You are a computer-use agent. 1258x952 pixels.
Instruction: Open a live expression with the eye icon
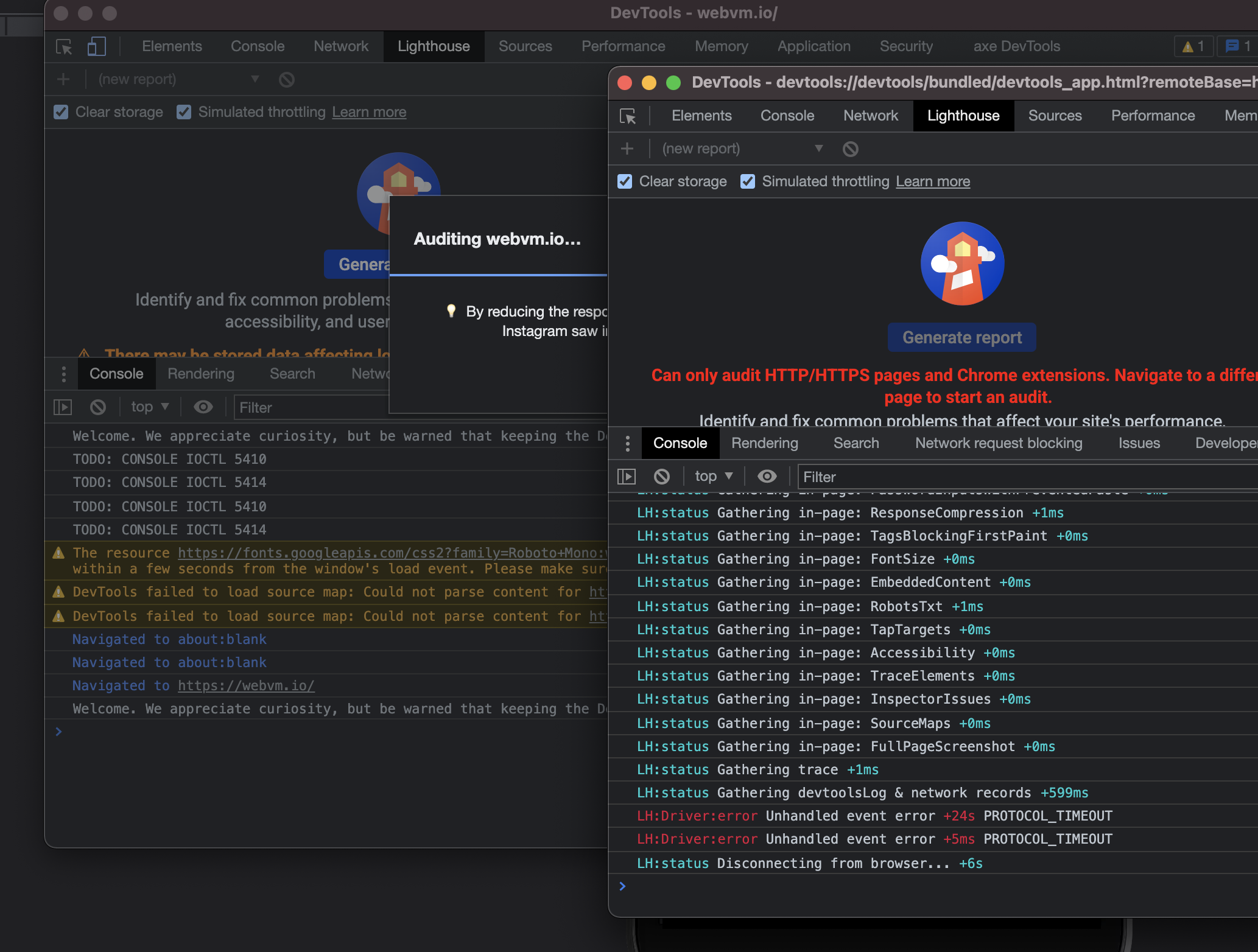767,476
